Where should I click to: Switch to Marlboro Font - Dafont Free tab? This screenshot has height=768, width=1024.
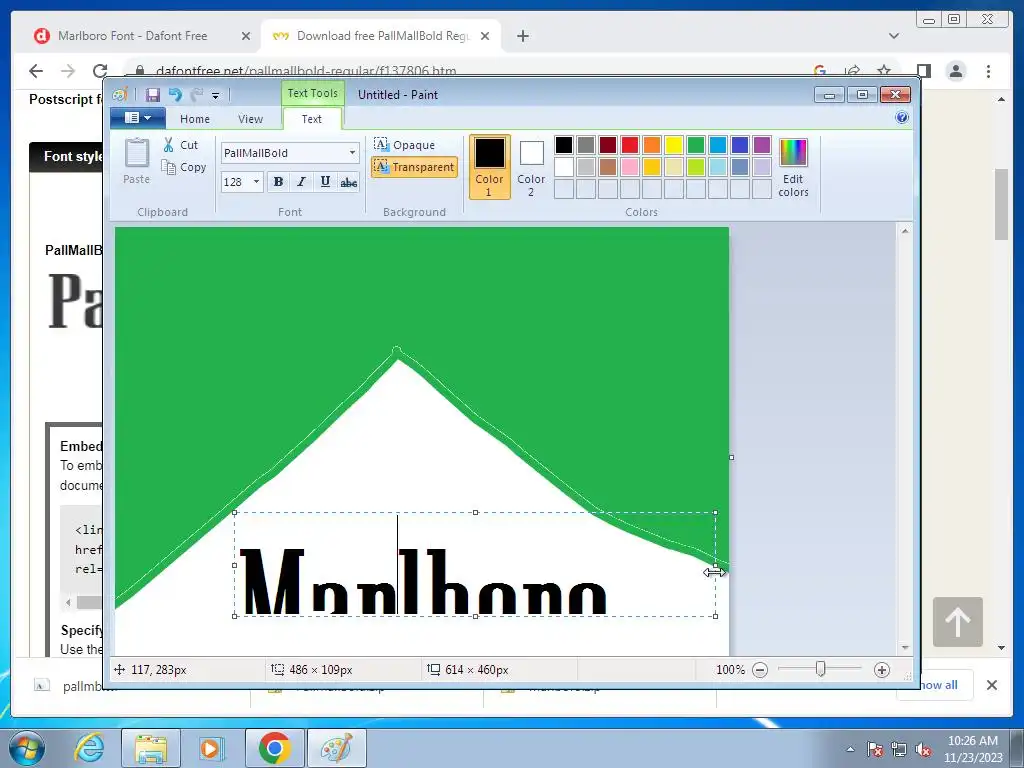point(133,36)
